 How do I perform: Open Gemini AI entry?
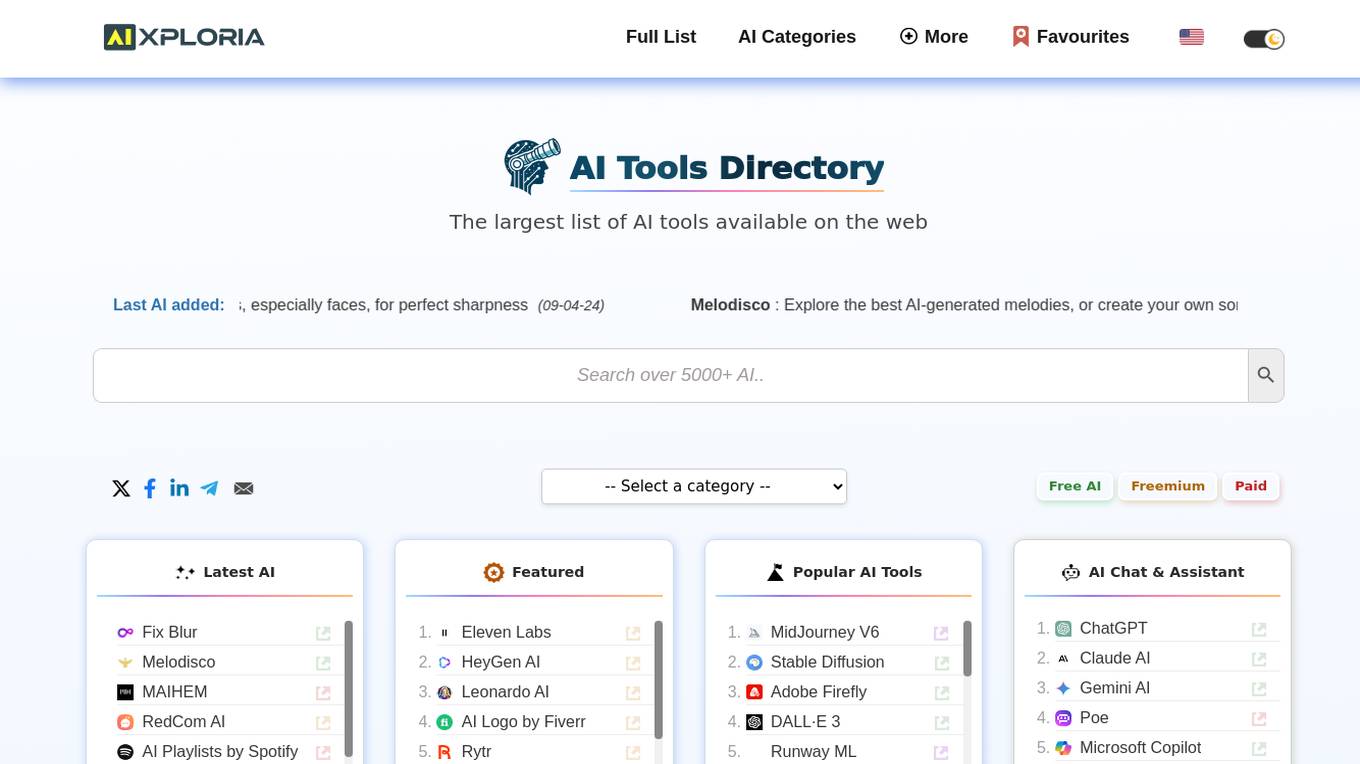point(1115,688)
